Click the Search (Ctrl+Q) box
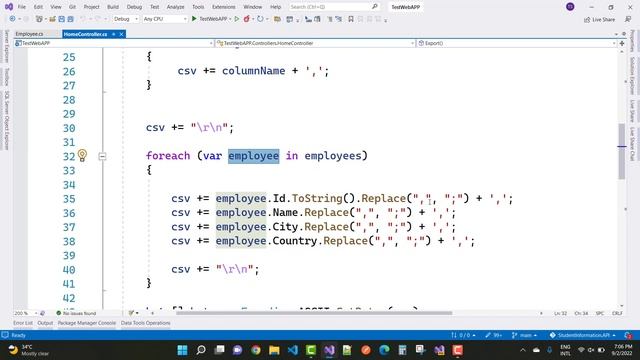Image resolution: width=640 pixels, height=360 pixels. pos(333,7)
